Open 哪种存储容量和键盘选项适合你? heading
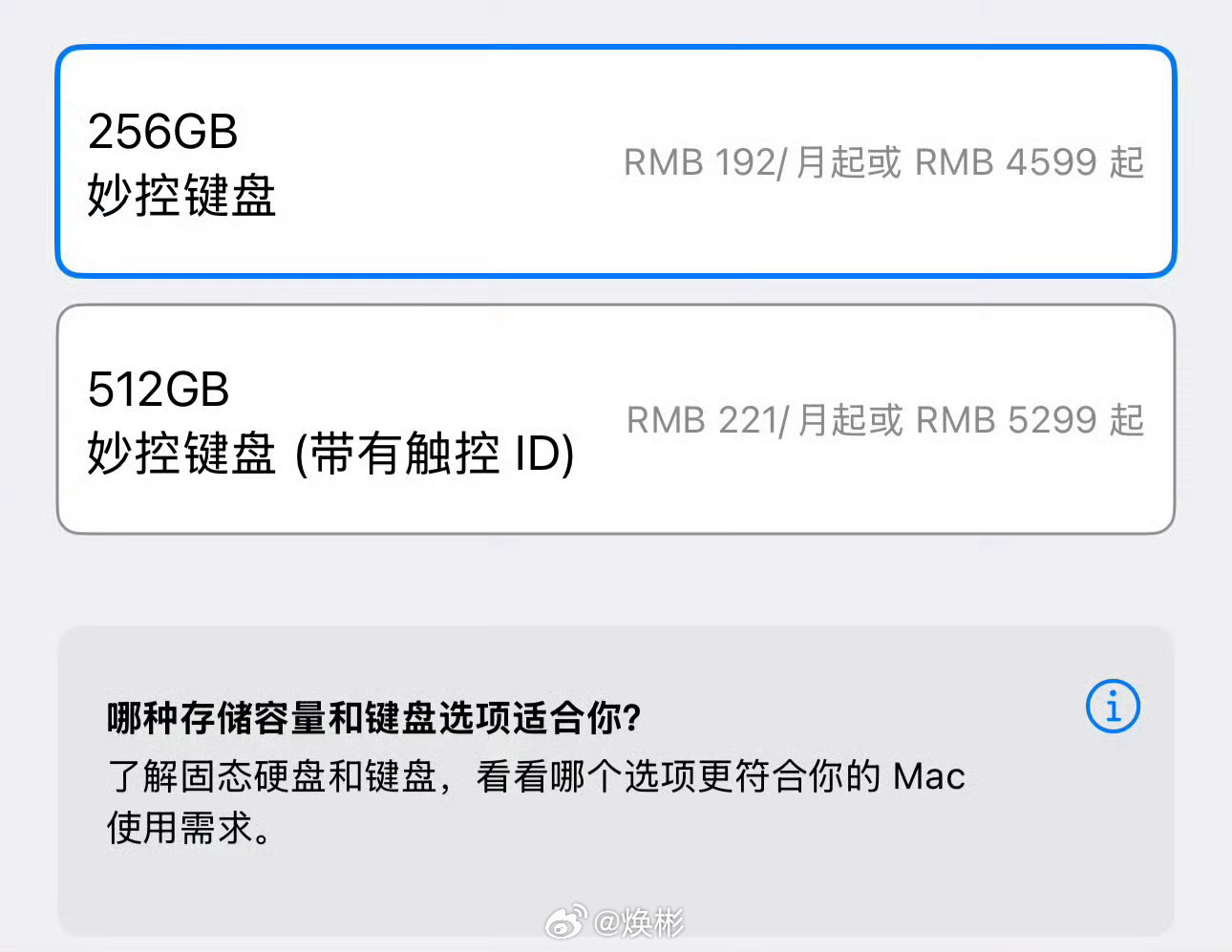This screenshot has width=1232, height=952. coord(373,718)
